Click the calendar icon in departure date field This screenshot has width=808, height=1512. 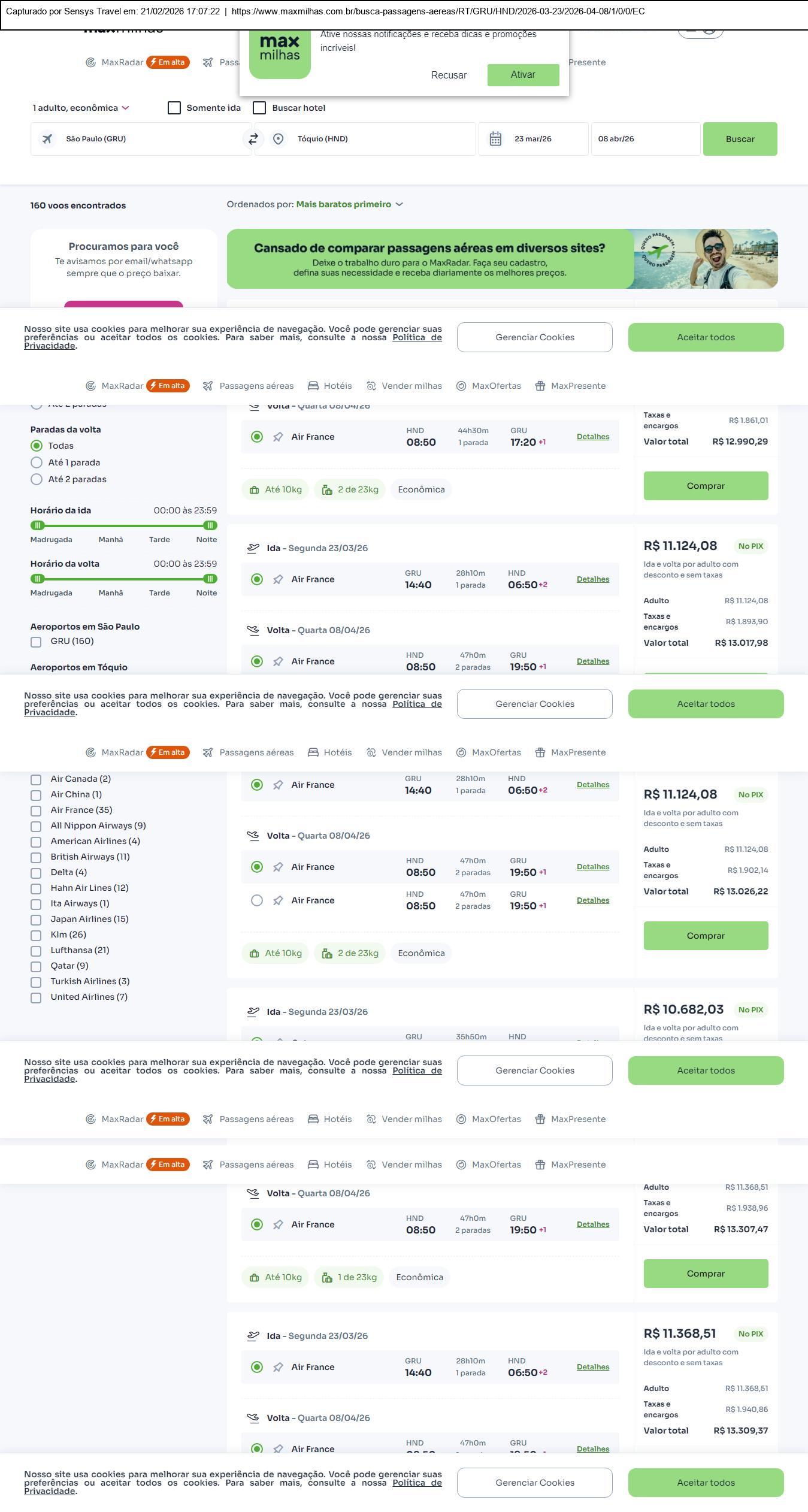point(495,139)
